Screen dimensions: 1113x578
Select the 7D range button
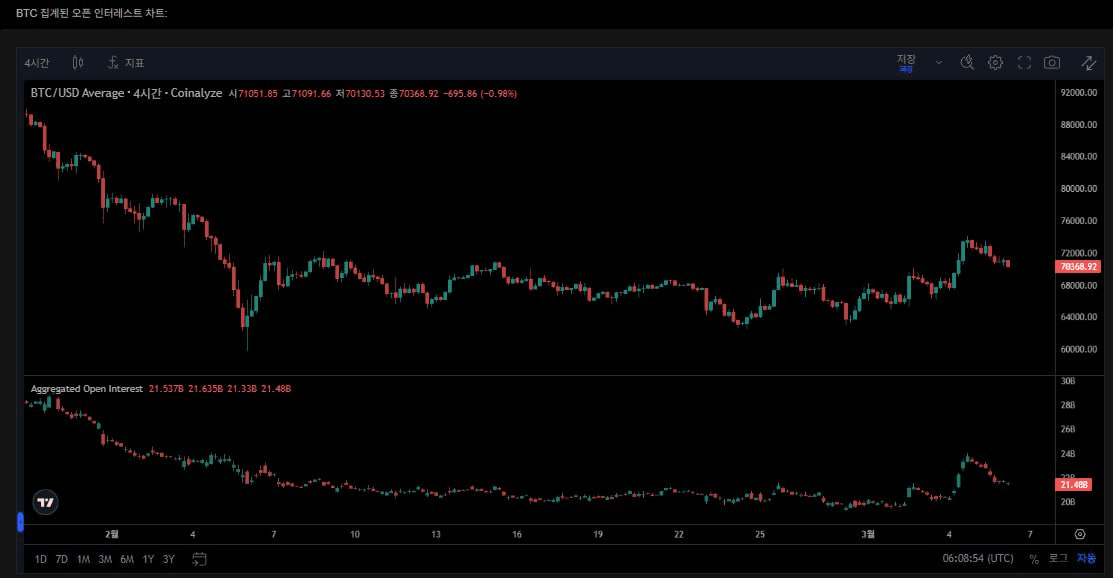(x=62, y=560)
